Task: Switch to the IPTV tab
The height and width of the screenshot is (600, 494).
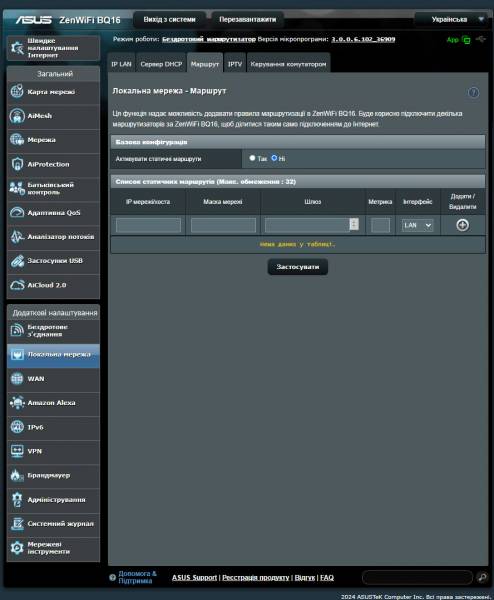Action: click(235, 64)
